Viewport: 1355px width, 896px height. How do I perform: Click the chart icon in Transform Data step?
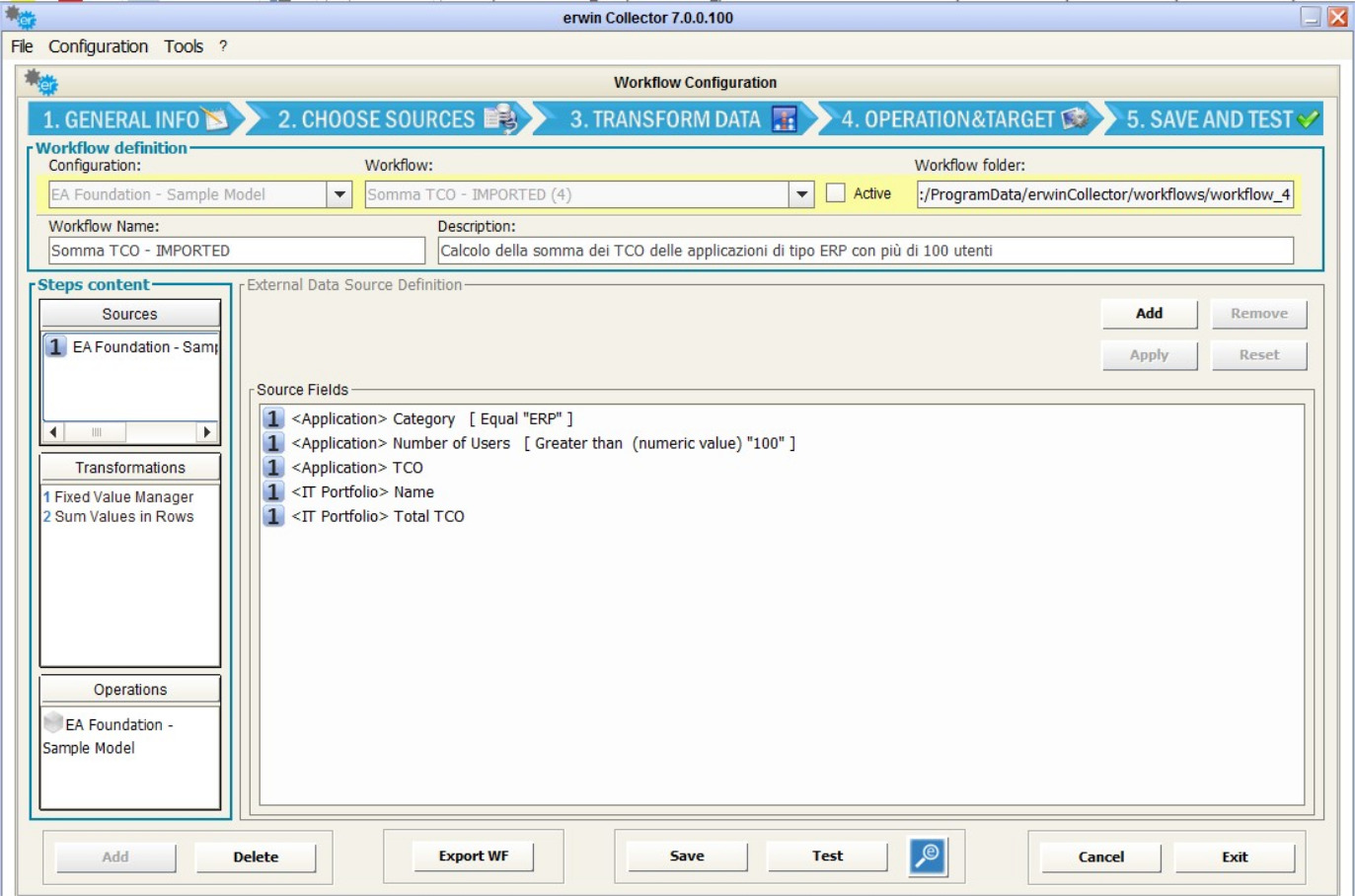[785, 119]
